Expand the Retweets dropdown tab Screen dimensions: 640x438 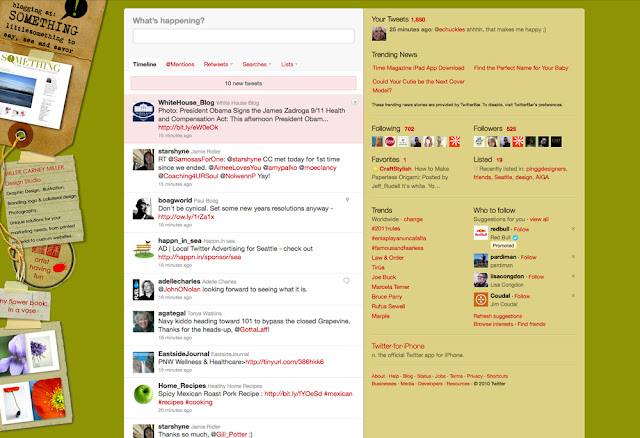218,64
